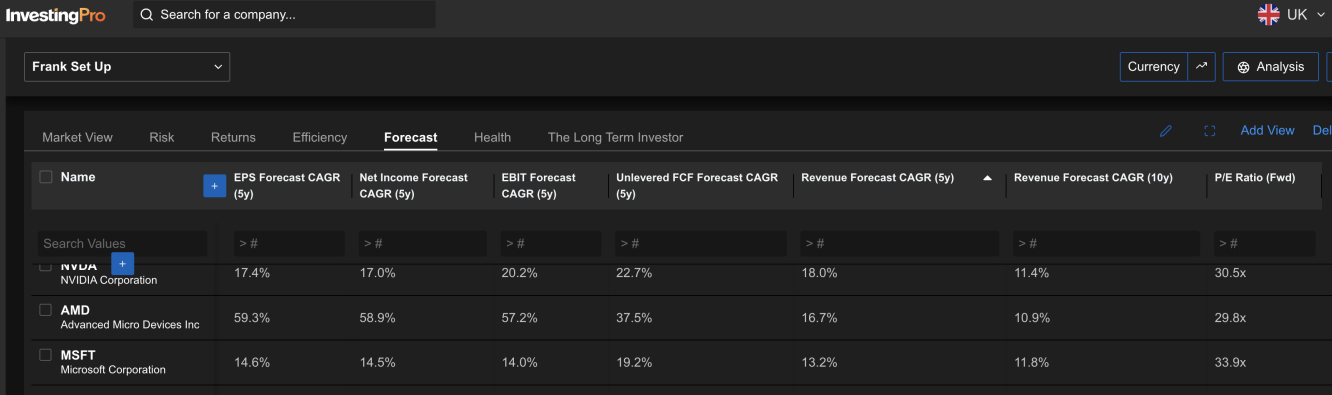The height and width of the screenshot is (395, 1332).
Task: Click the UK flag icon
Action: click(x=1268, y=14)
